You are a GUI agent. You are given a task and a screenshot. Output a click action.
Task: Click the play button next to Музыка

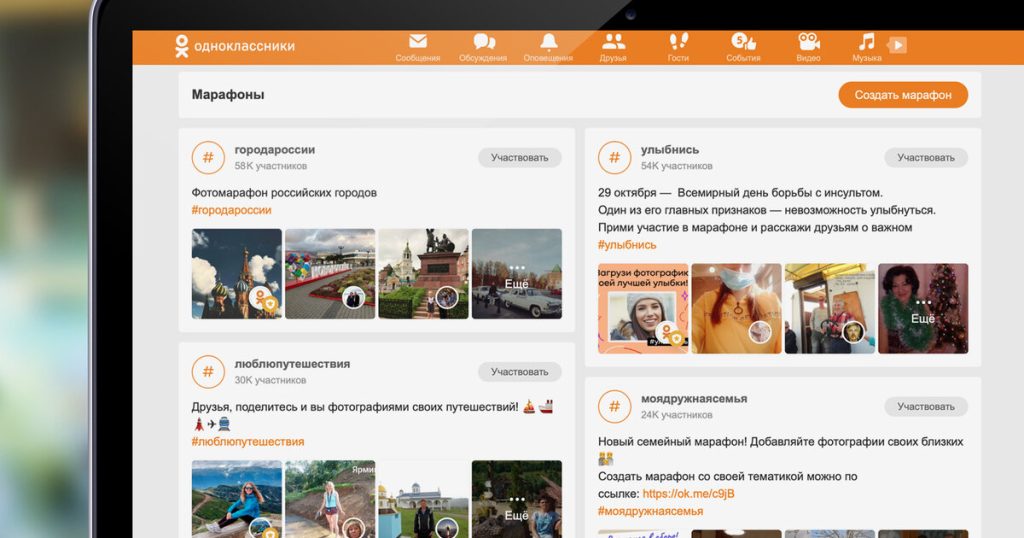pyautogui.click(x=897, y=45)
